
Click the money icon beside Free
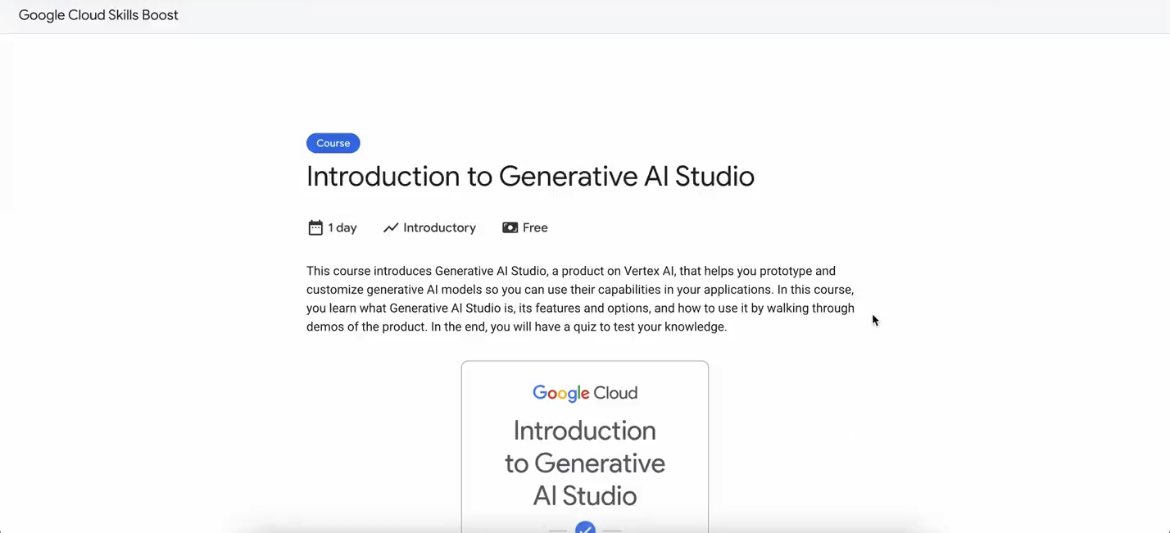pyautogui.click(x=510, y=228)
